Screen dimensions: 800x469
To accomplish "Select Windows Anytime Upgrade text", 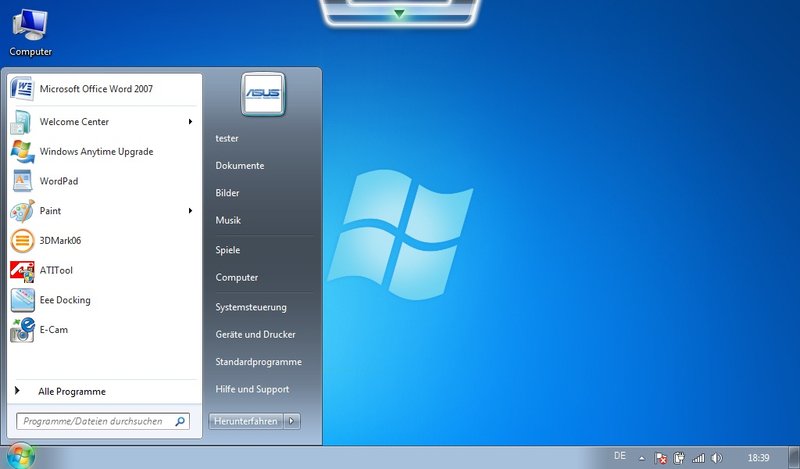I will [x=96, y=152].
